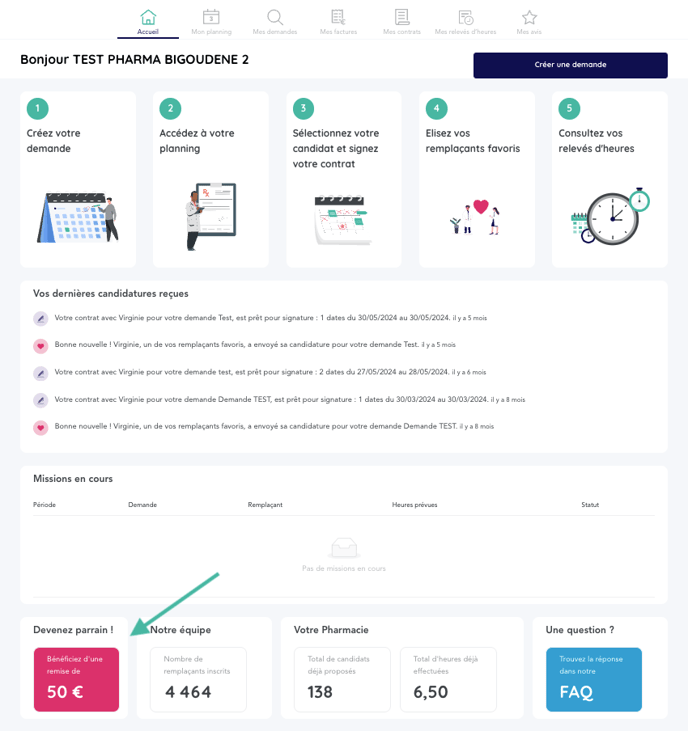688x731 pixels.
Task: Open Mon planning calendar icon
Action: pyautogui.click(x=211, y=18)
